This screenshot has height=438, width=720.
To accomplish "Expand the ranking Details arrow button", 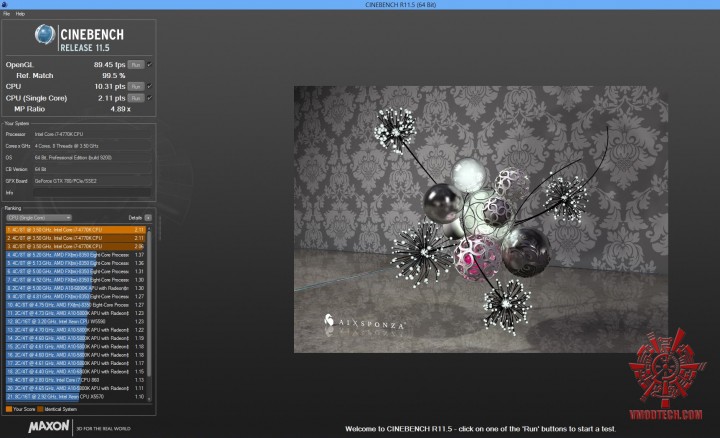I will click(148, 218).
